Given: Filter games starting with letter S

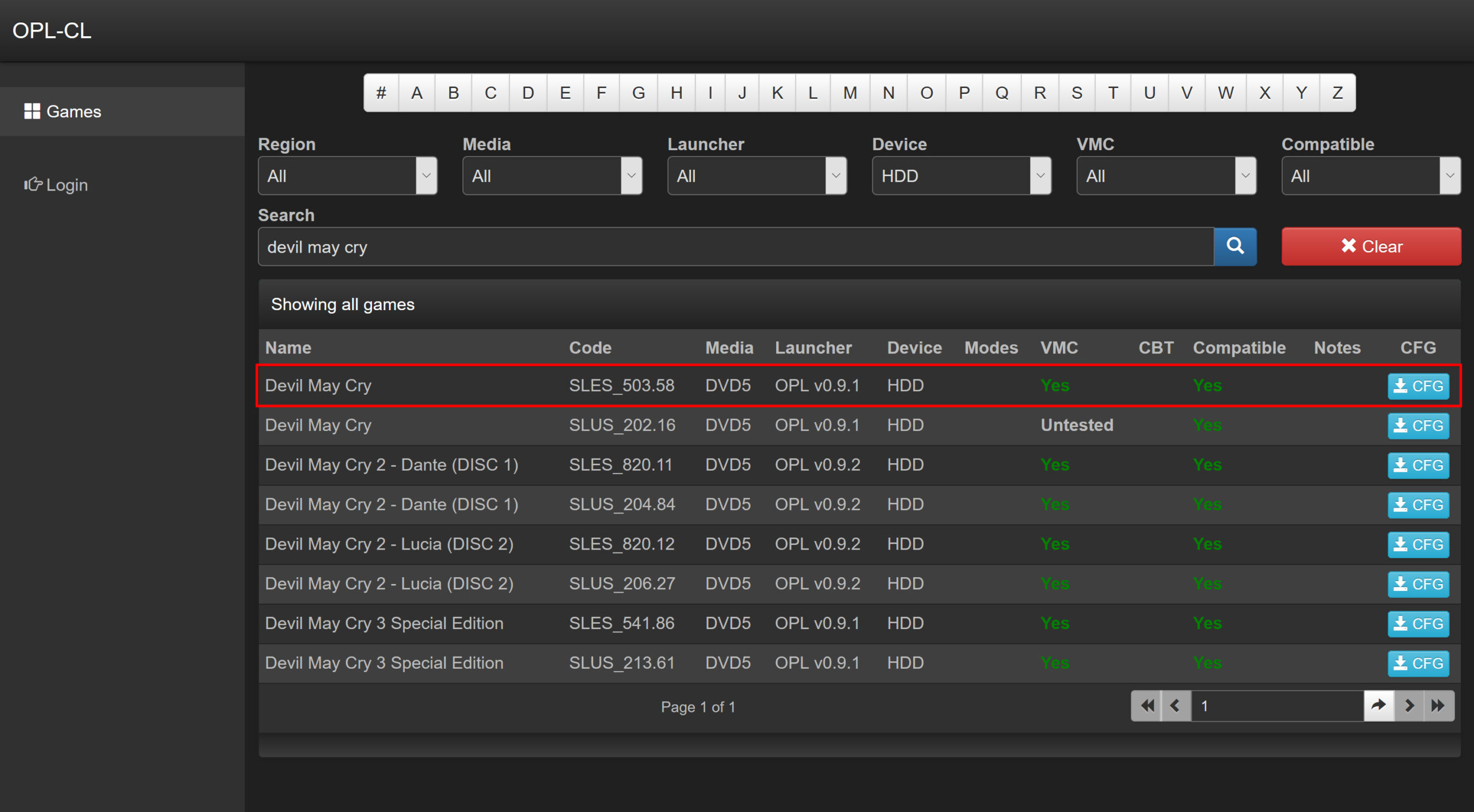Looking at the screenshot, I should tap(1077, 93).
